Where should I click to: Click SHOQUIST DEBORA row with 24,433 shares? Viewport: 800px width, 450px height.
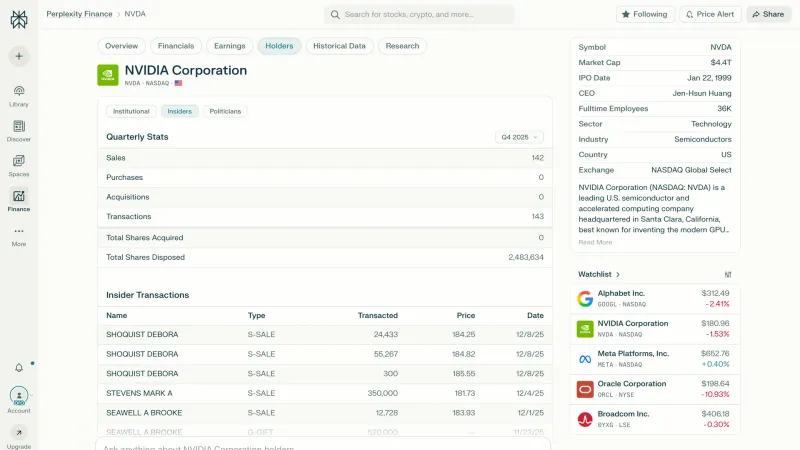click(325, 335)
